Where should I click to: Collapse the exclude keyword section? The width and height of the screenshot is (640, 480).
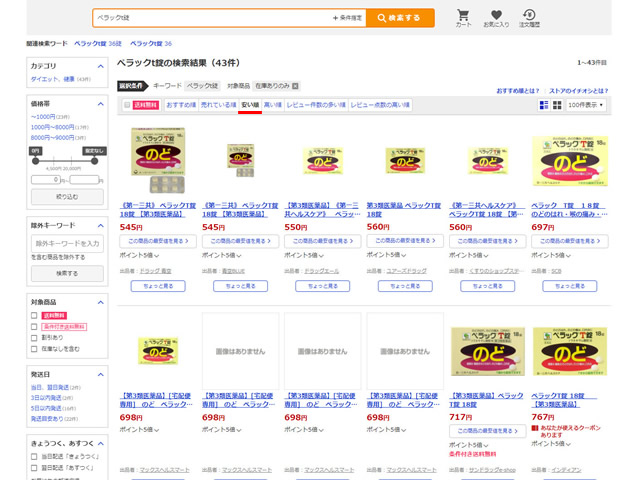(100, 226)
